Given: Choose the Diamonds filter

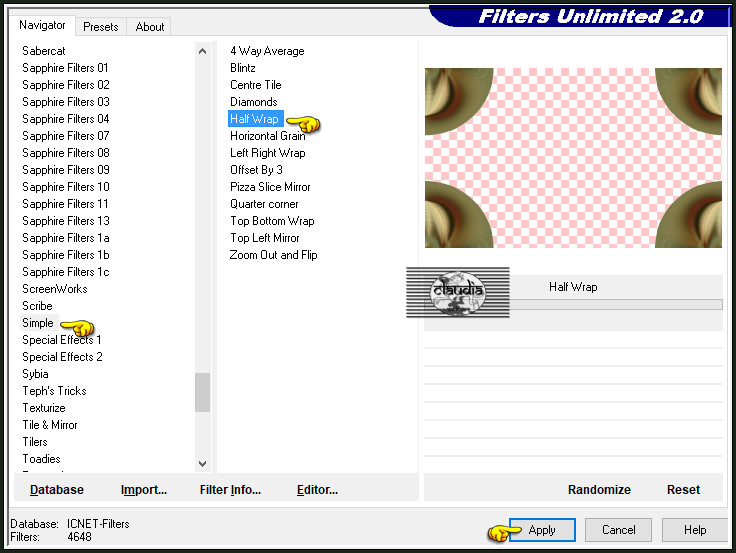Looking at the screenshot, I should (253, 101).
